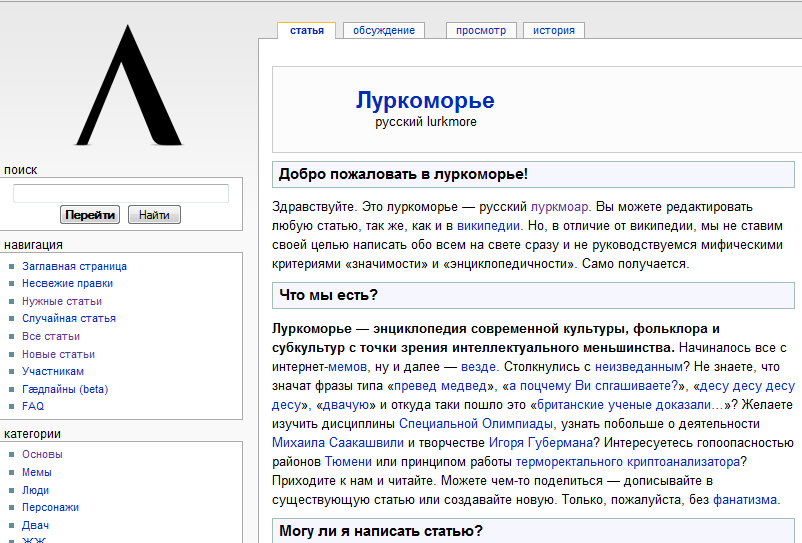Click the «русский lurkmore» subtitle text
Viewport: 802px width, 543px height.
pyautogui.click(x=426, y=122)
